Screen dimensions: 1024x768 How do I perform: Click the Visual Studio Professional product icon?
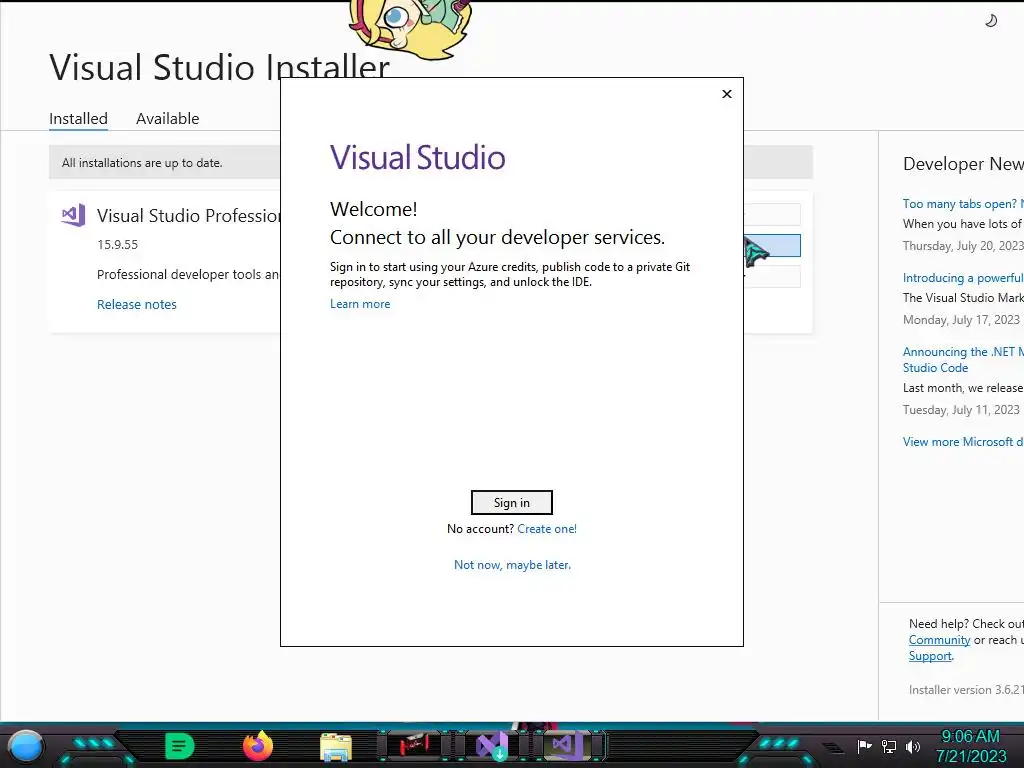coord(73,215)
